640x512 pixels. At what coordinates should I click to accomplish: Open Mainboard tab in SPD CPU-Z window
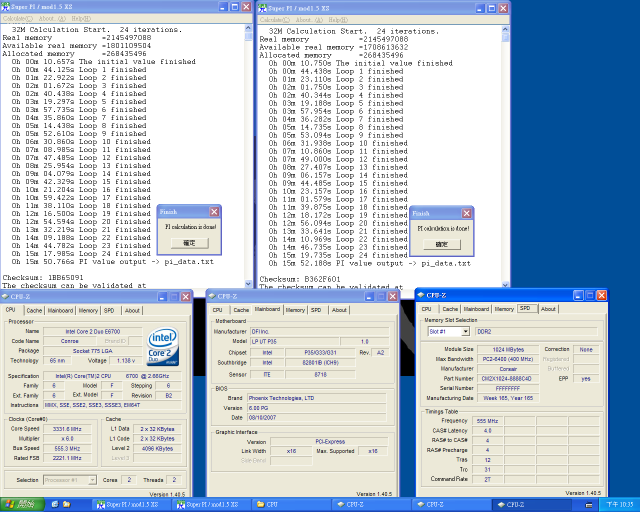(x=476, y=309)
